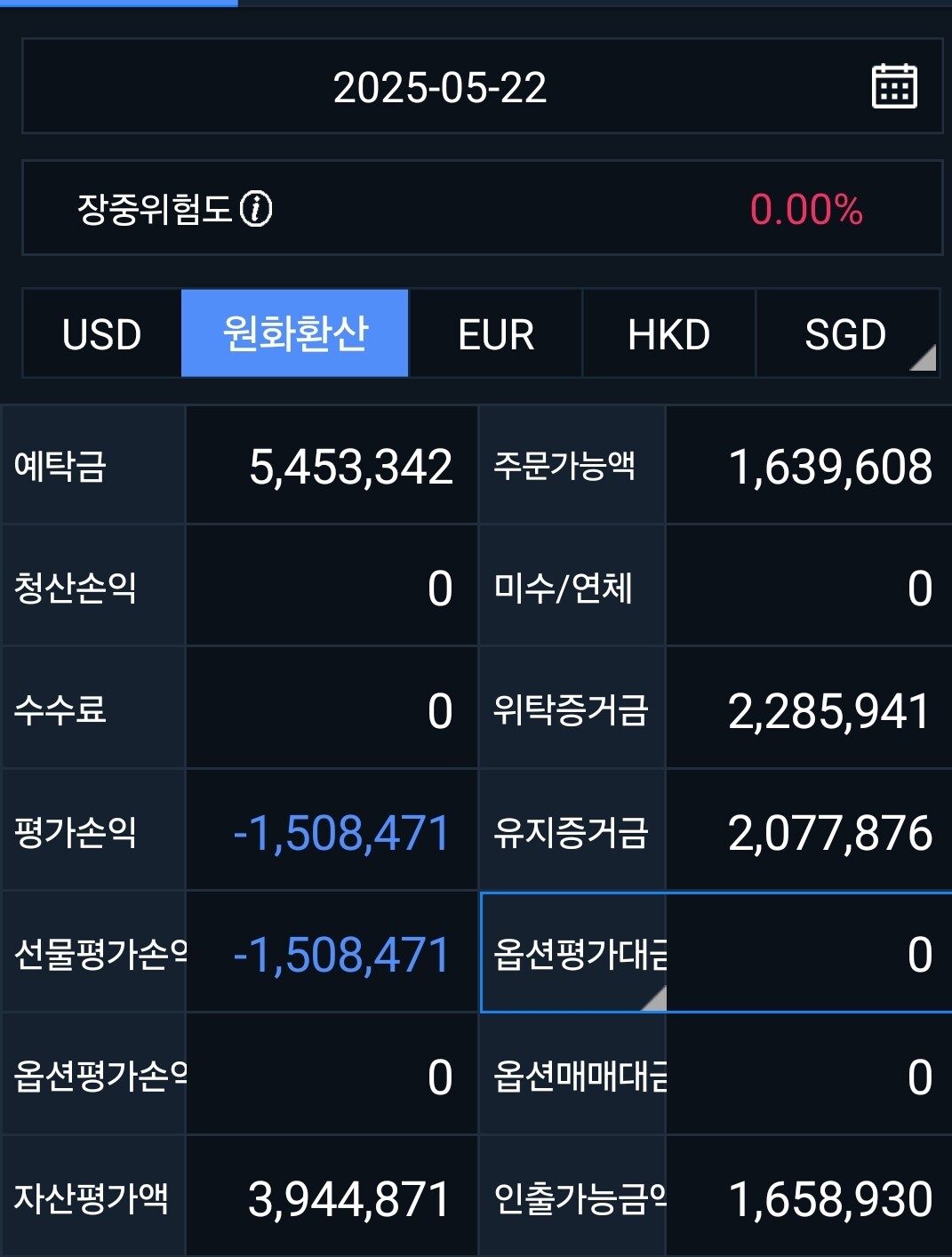The width and height of the screenshot is (952, 1257).
Task: Click the 자산평가액 value 3,944,871
Action: 348,1199
